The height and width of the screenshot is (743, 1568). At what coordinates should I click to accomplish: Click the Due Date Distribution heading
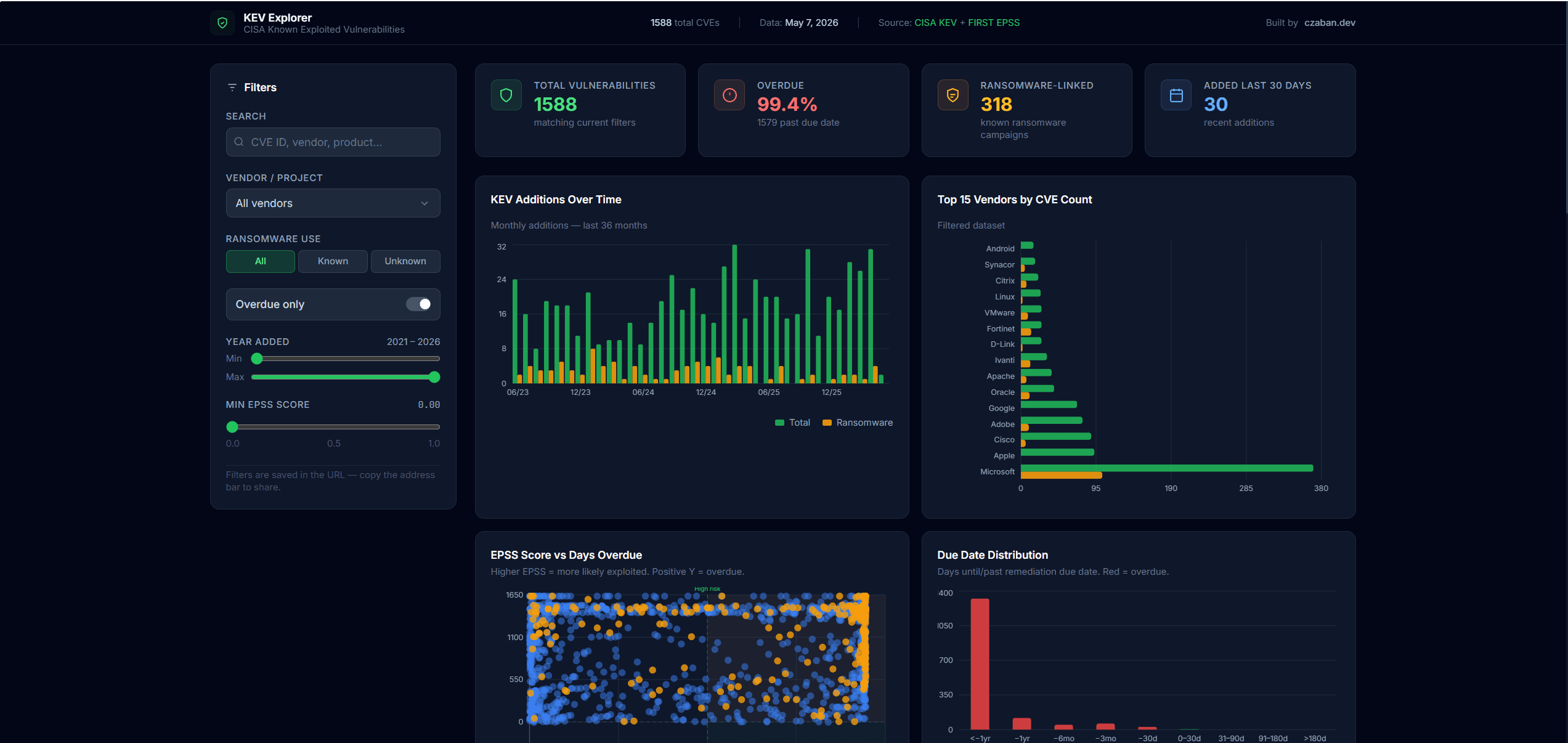click(x=993, y=555)
